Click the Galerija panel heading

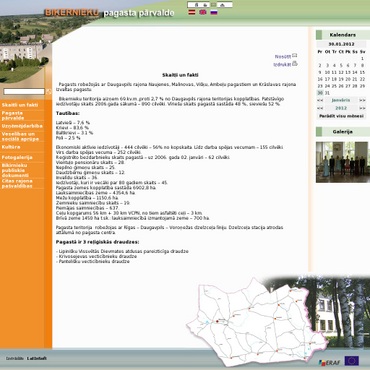[x=342, y=132]
